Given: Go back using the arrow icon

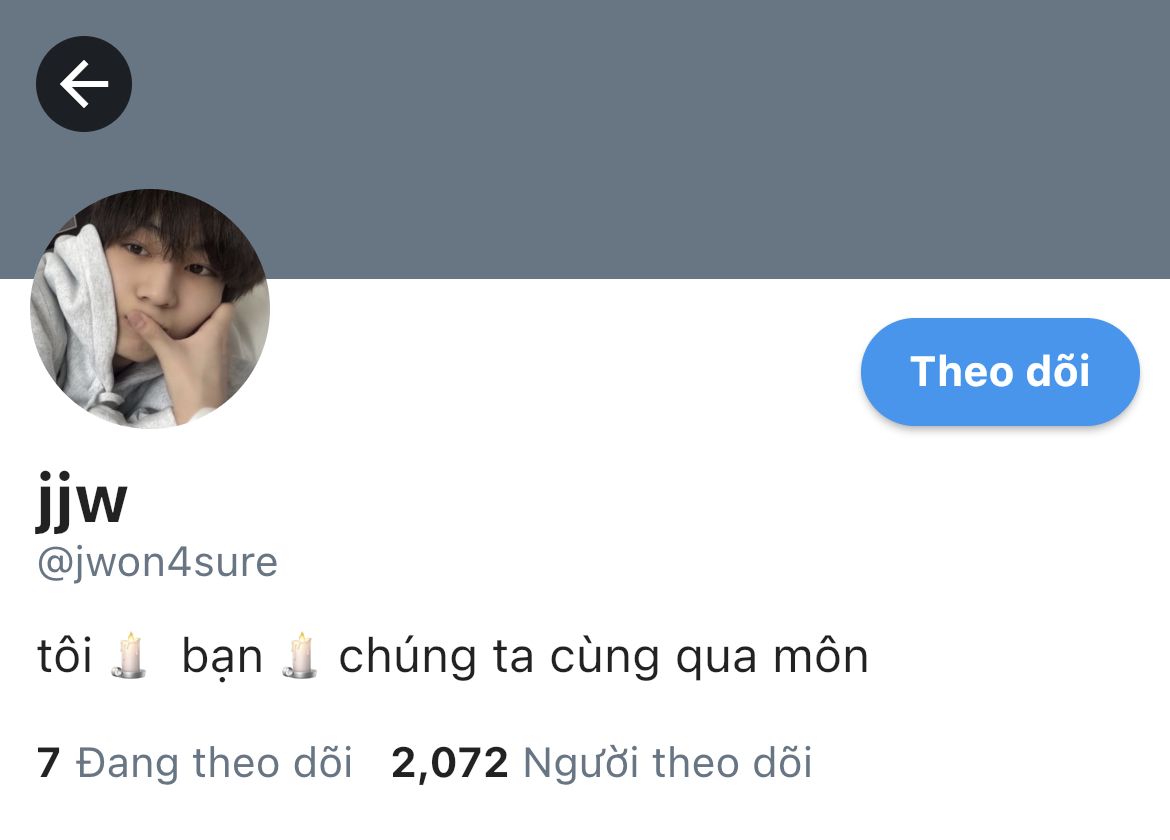Looking at the screenshot, I should pos(84,84).
